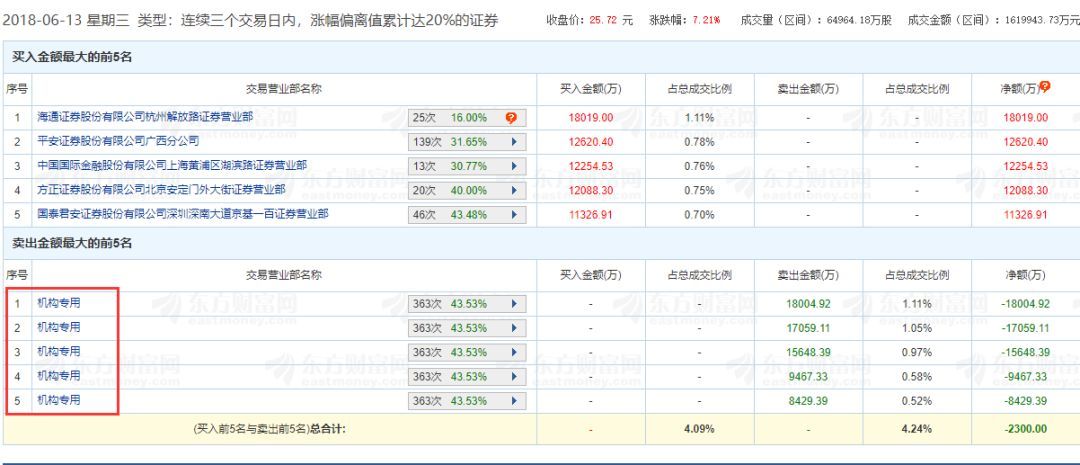The height and width of the screenshot is (465, 1080).
Task: Open 方正证券北京安定门外大街 branch link
Action: 160,189
